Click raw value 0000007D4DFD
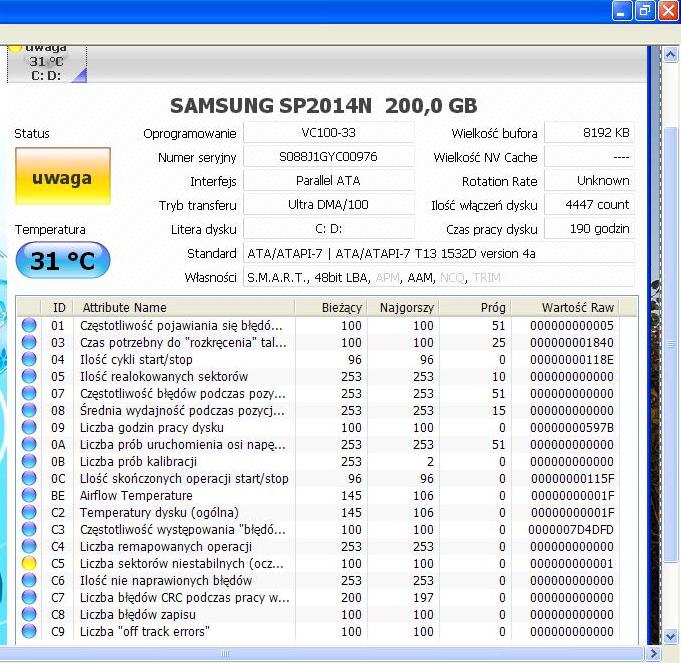681x664 pixels. (571, 529)
